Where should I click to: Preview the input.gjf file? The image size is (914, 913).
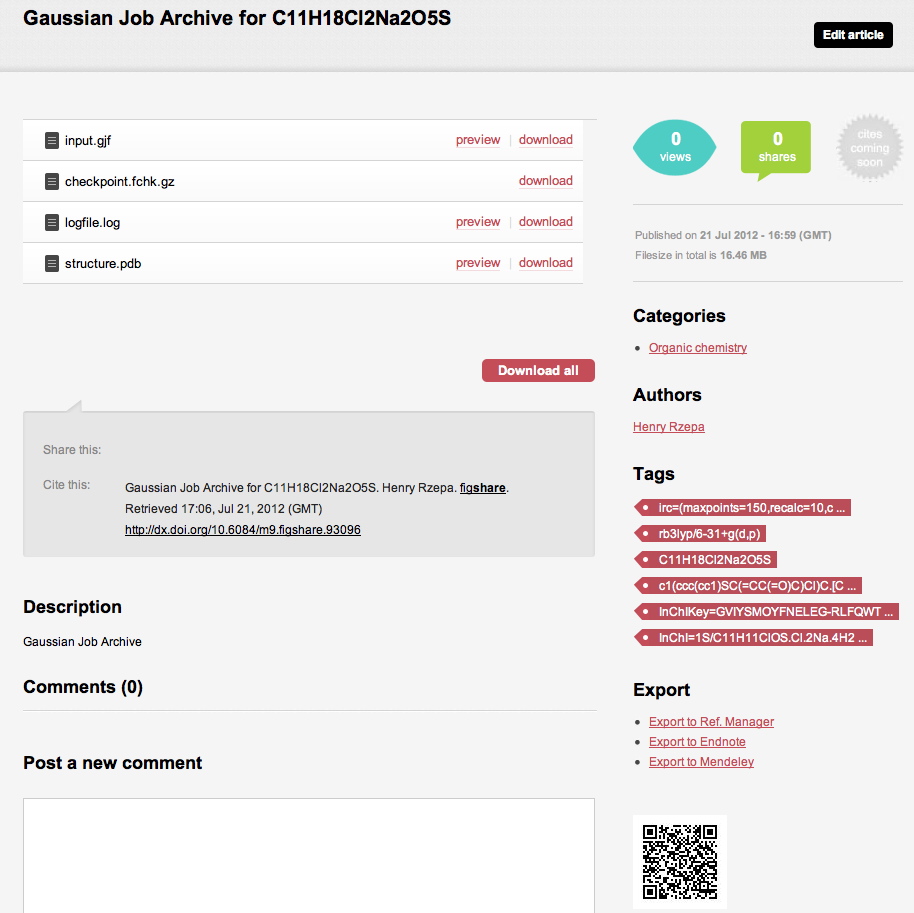477,140
